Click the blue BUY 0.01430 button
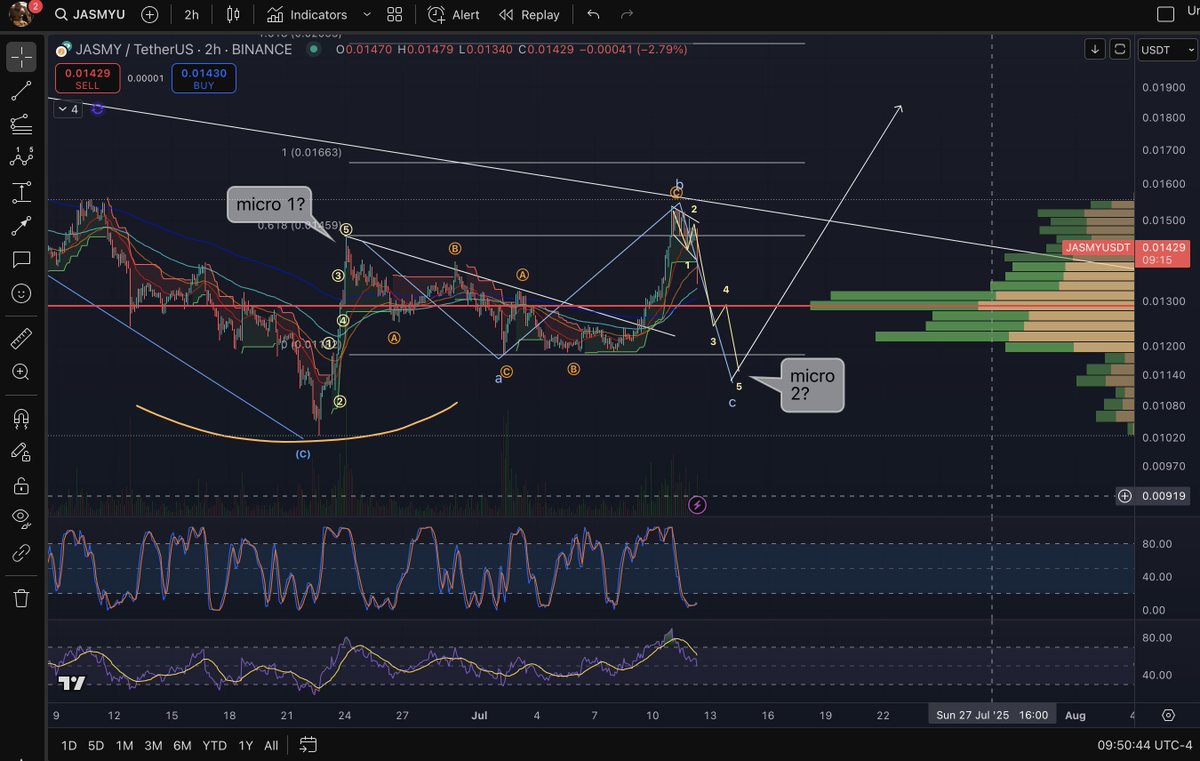This screenshot has height=761, width=1200. (204, 78)
